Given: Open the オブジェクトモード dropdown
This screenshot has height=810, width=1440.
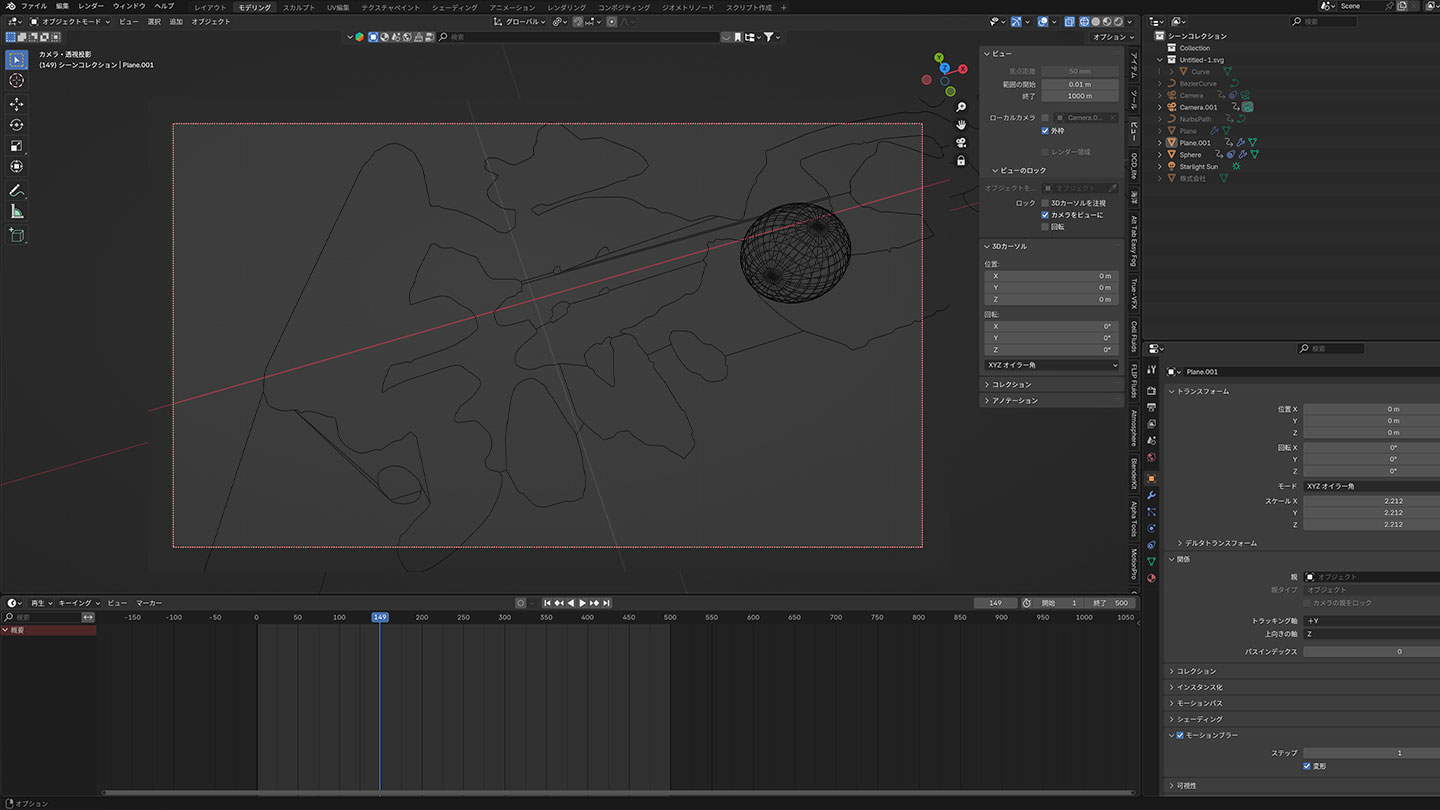Looking at the screenshot, I should (x=70, y=21).
